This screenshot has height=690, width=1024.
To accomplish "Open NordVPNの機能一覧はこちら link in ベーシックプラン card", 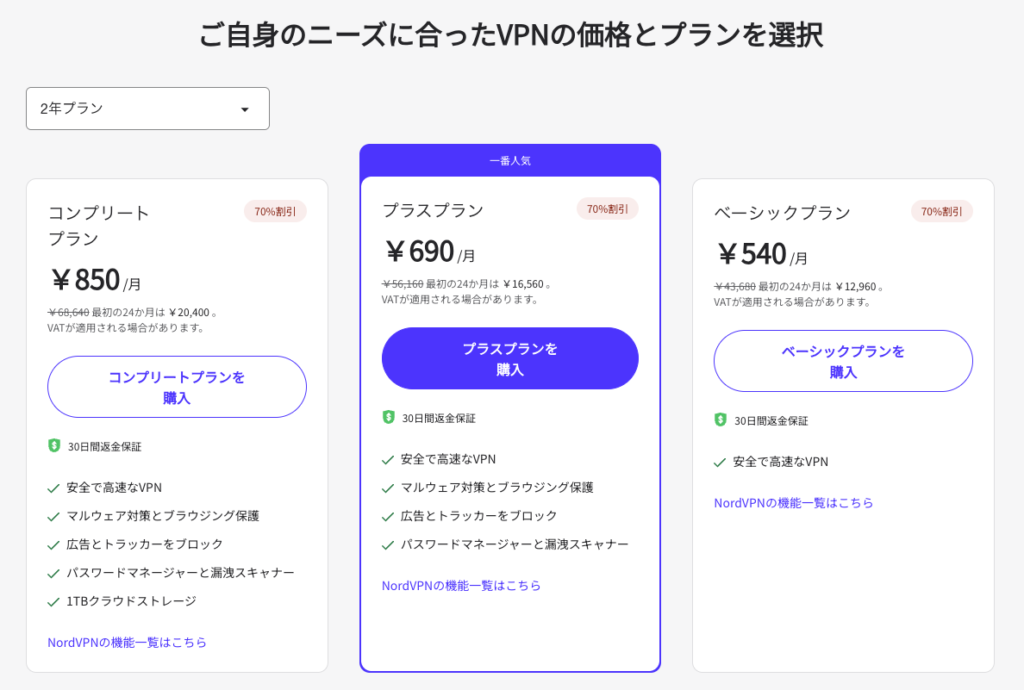I will coord(793,503).
